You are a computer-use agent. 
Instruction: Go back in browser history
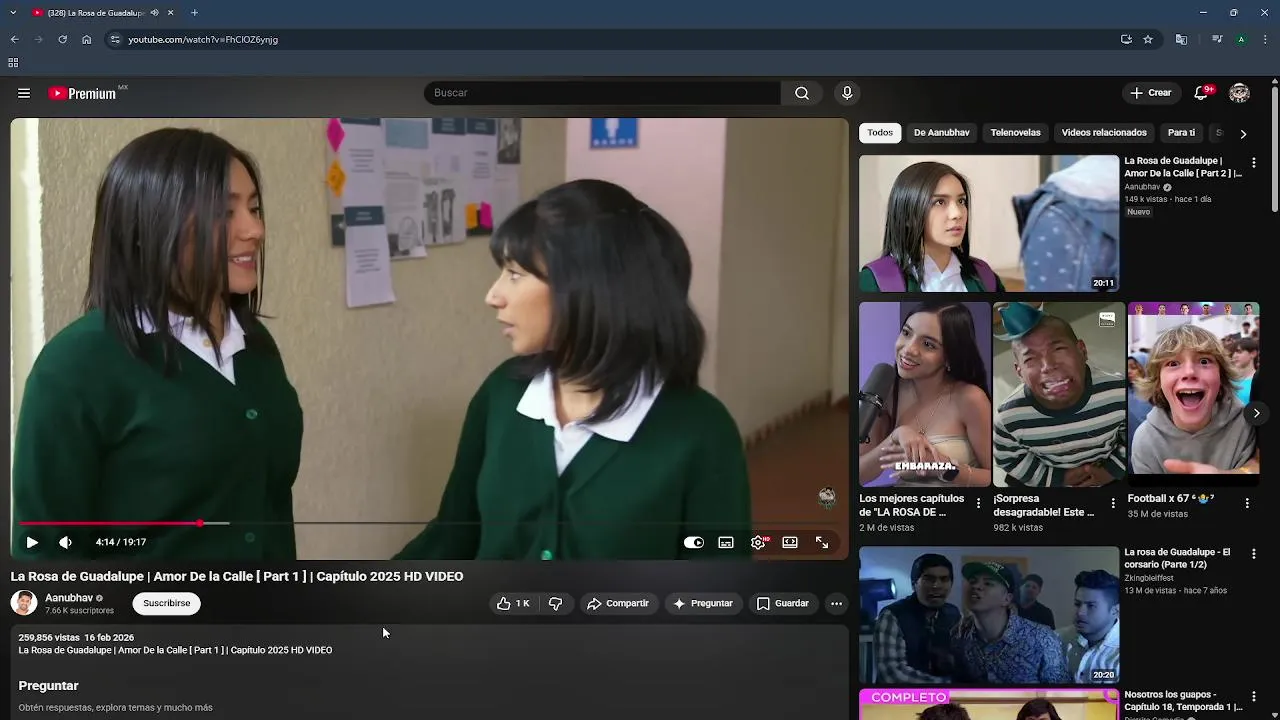click(x=14, y=39)
